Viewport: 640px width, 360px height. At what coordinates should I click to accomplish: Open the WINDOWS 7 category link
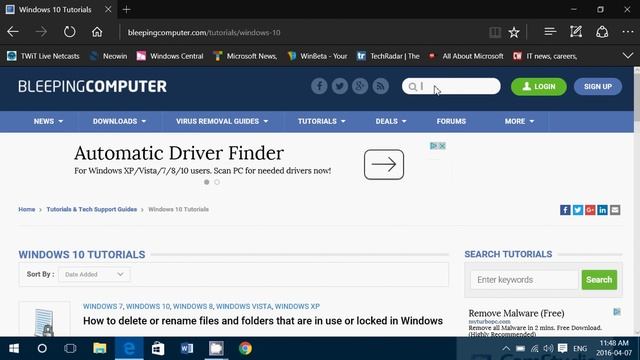click(102, 306)
